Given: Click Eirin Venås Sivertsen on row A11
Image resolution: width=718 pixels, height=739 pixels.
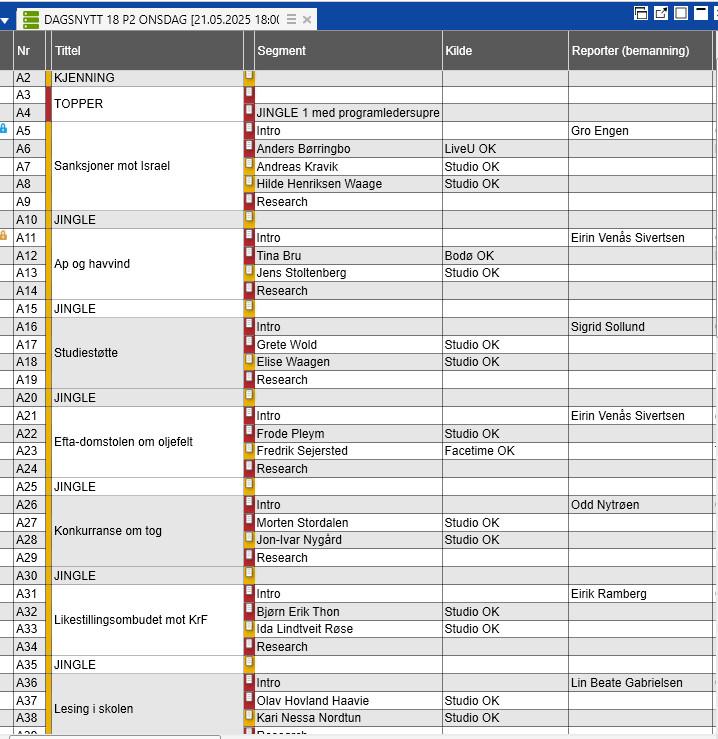Looking at the screenshot, I should (x=641, y=238).
